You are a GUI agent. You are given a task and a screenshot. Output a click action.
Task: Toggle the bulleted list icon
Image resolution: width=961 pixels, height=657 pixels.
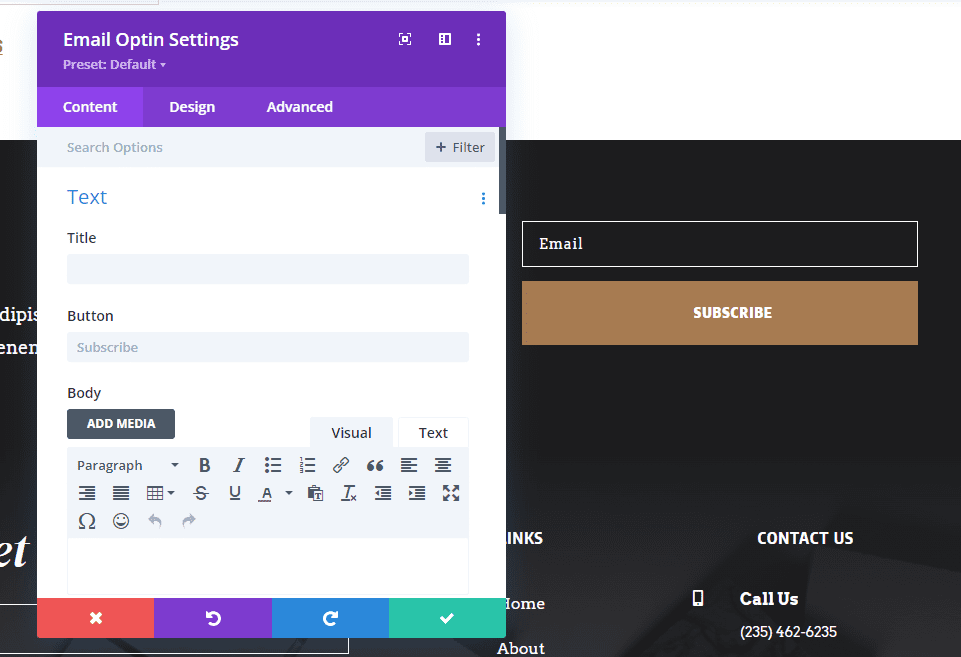click(x=272, y=464)
